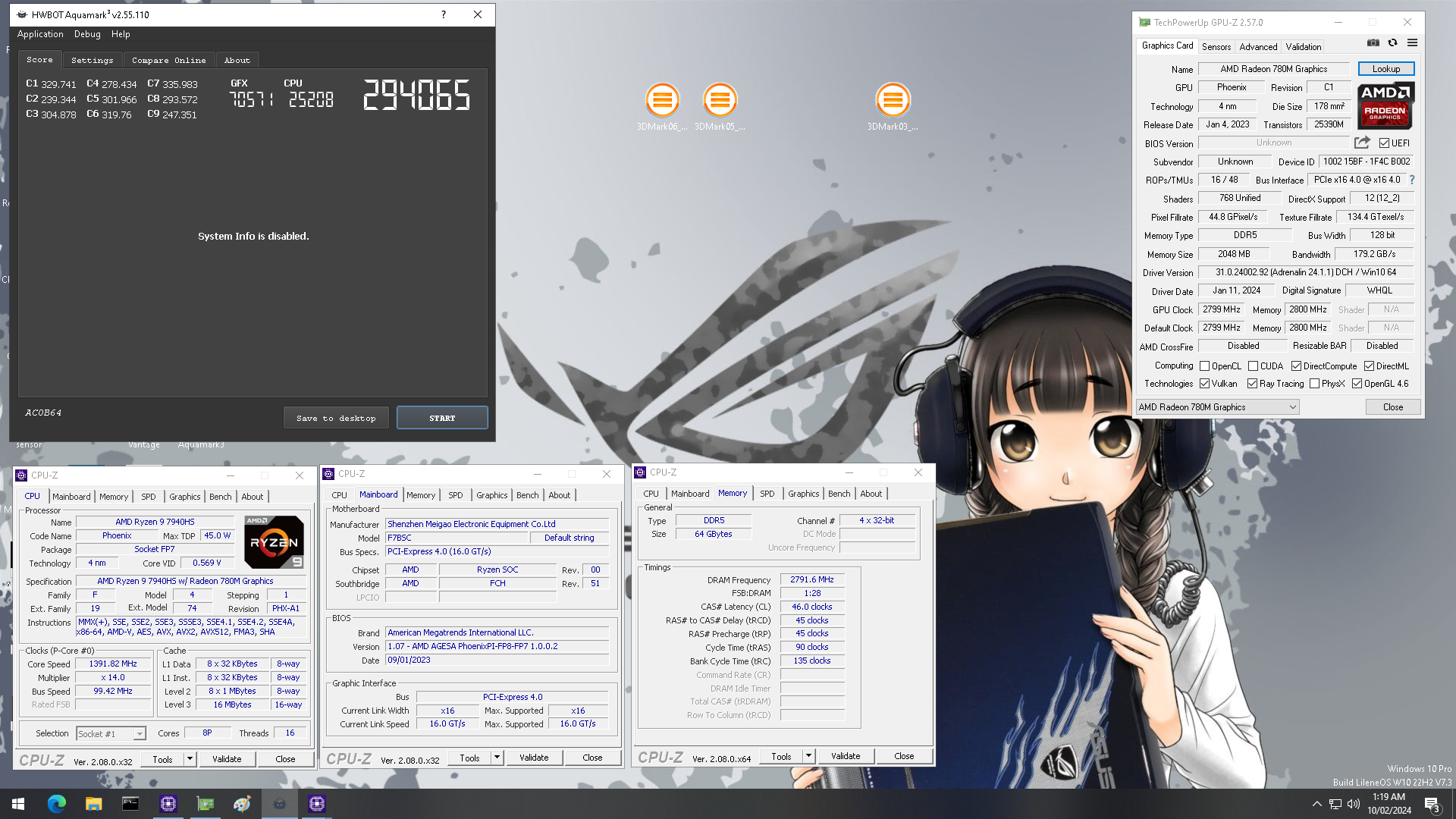Open Help menu in Aquamark
The height and width of the screenshot is (819, 1456).
click(121, 34)
